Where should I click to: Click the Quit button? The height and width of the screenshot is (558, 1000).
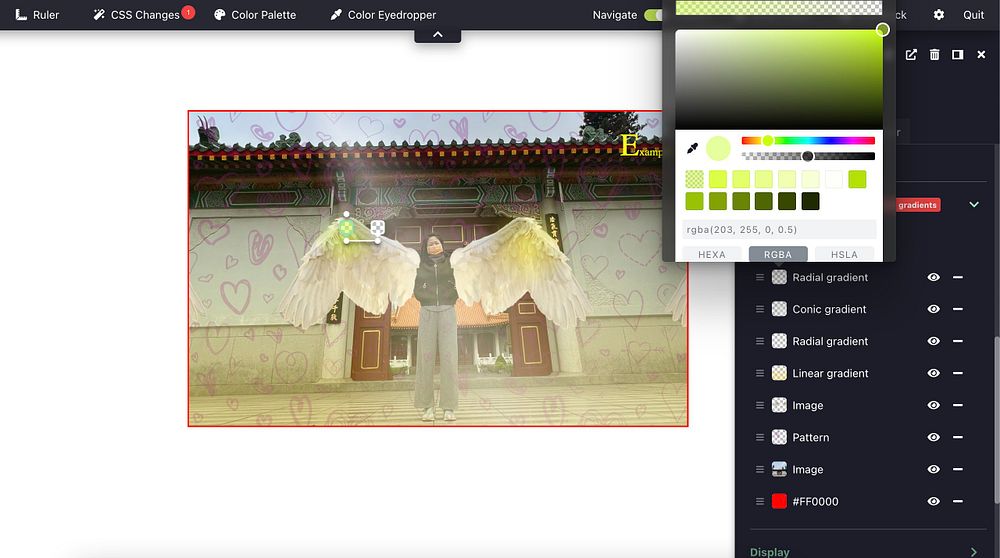pos(973,15)
